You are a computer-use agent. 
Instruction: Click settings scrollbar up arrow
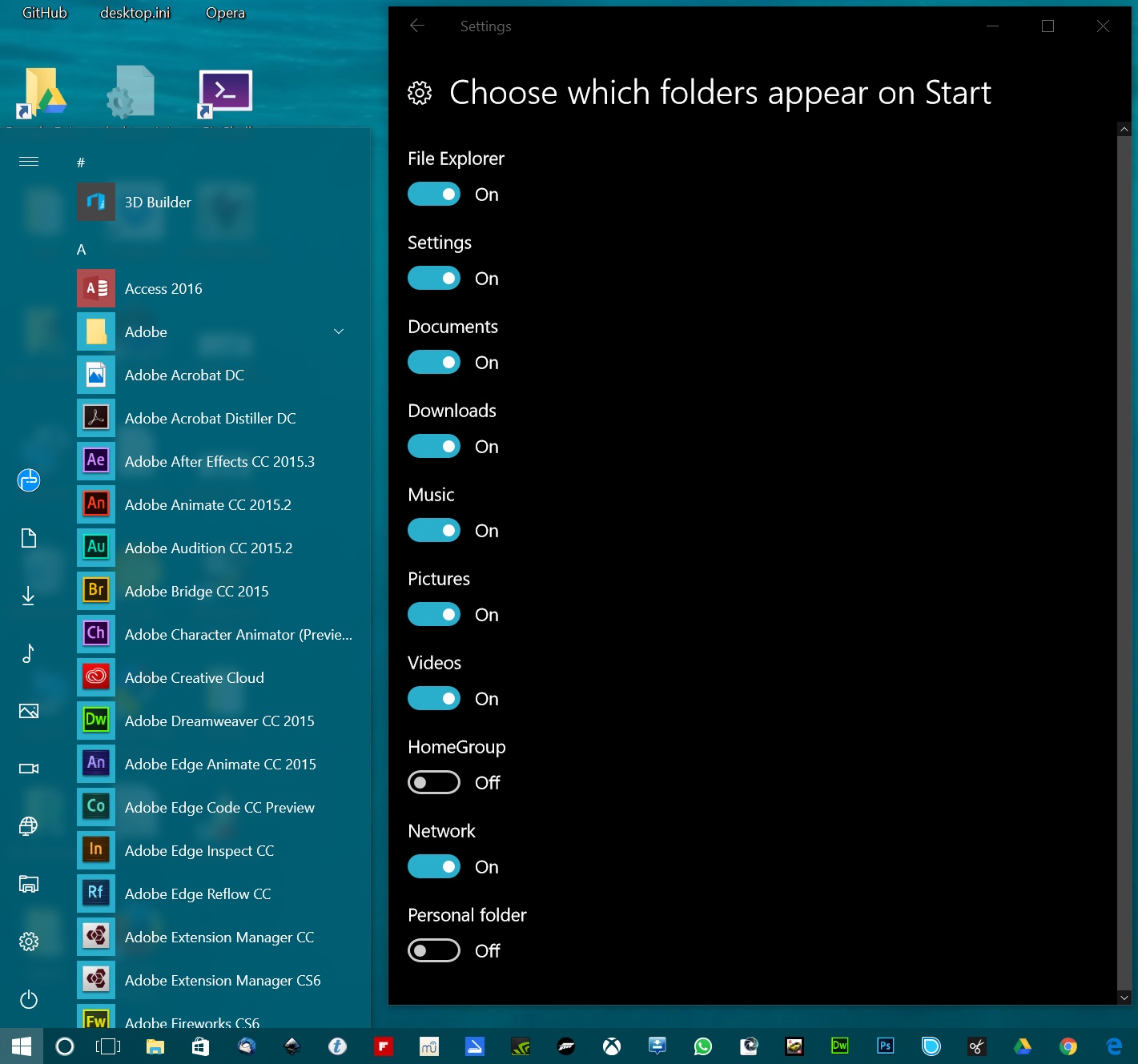(x=1124, y=129)
